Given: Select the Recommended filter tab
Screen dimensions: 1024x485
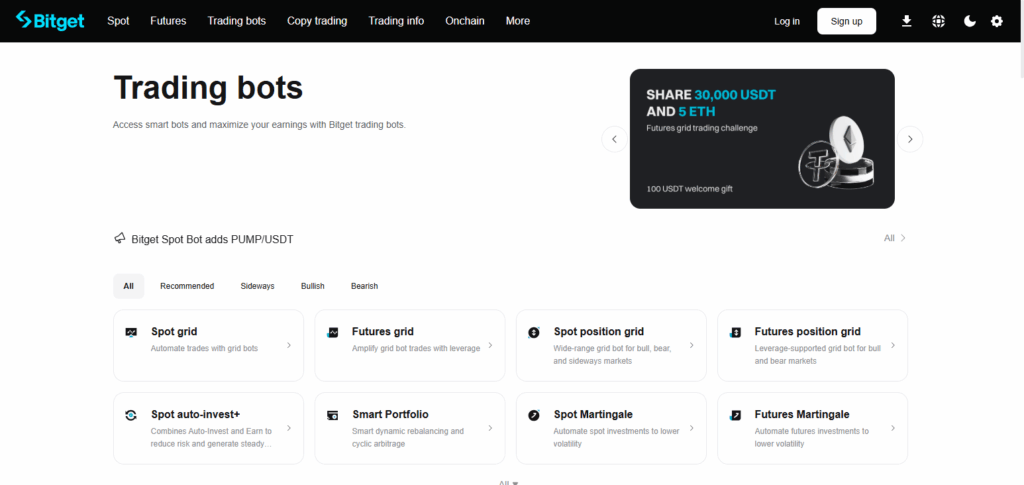Looking at the screenshot, I should [x=187, y=286].
